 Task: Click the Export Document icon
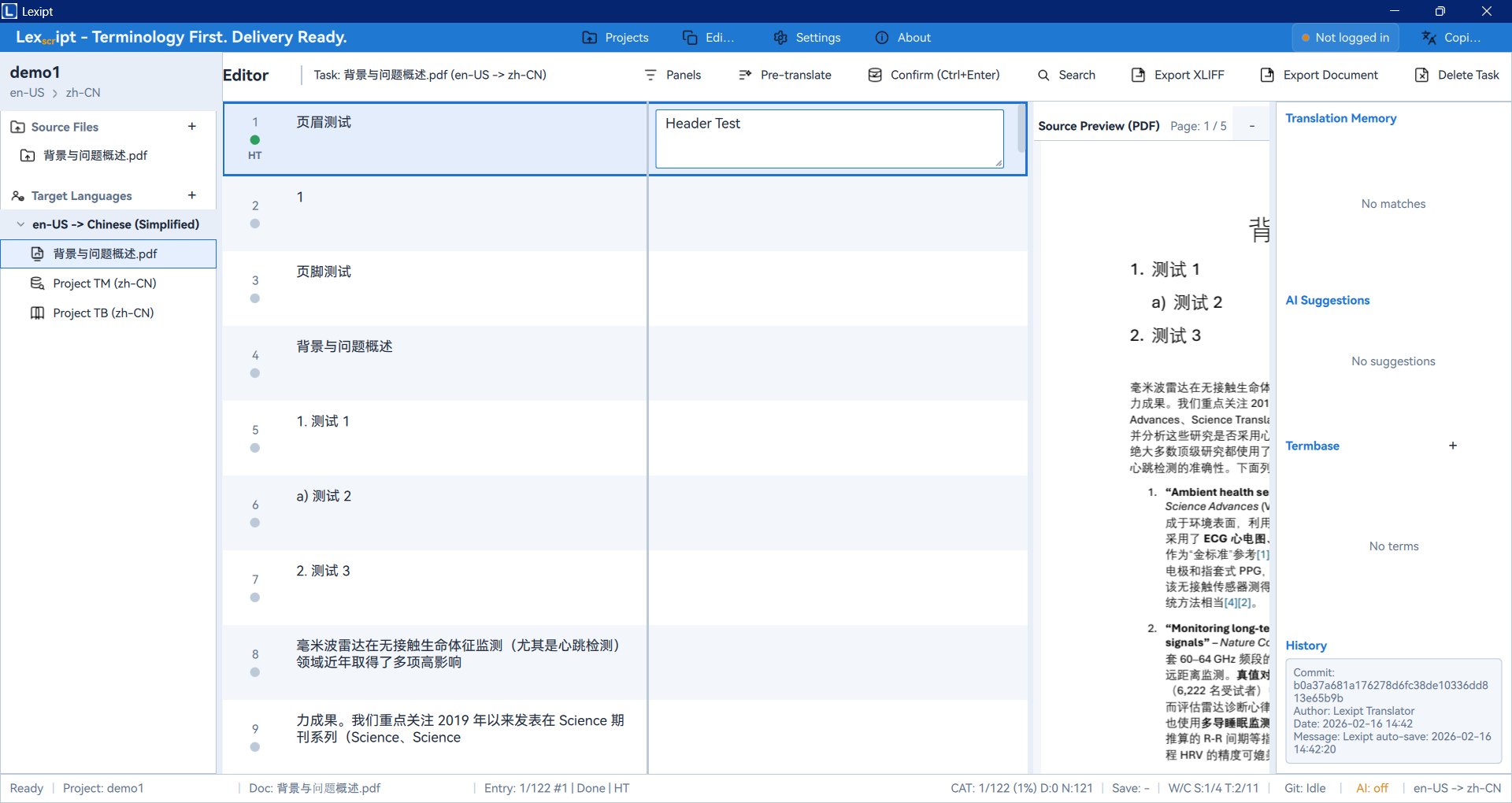pyautogui.click(x=1267, y=75)
